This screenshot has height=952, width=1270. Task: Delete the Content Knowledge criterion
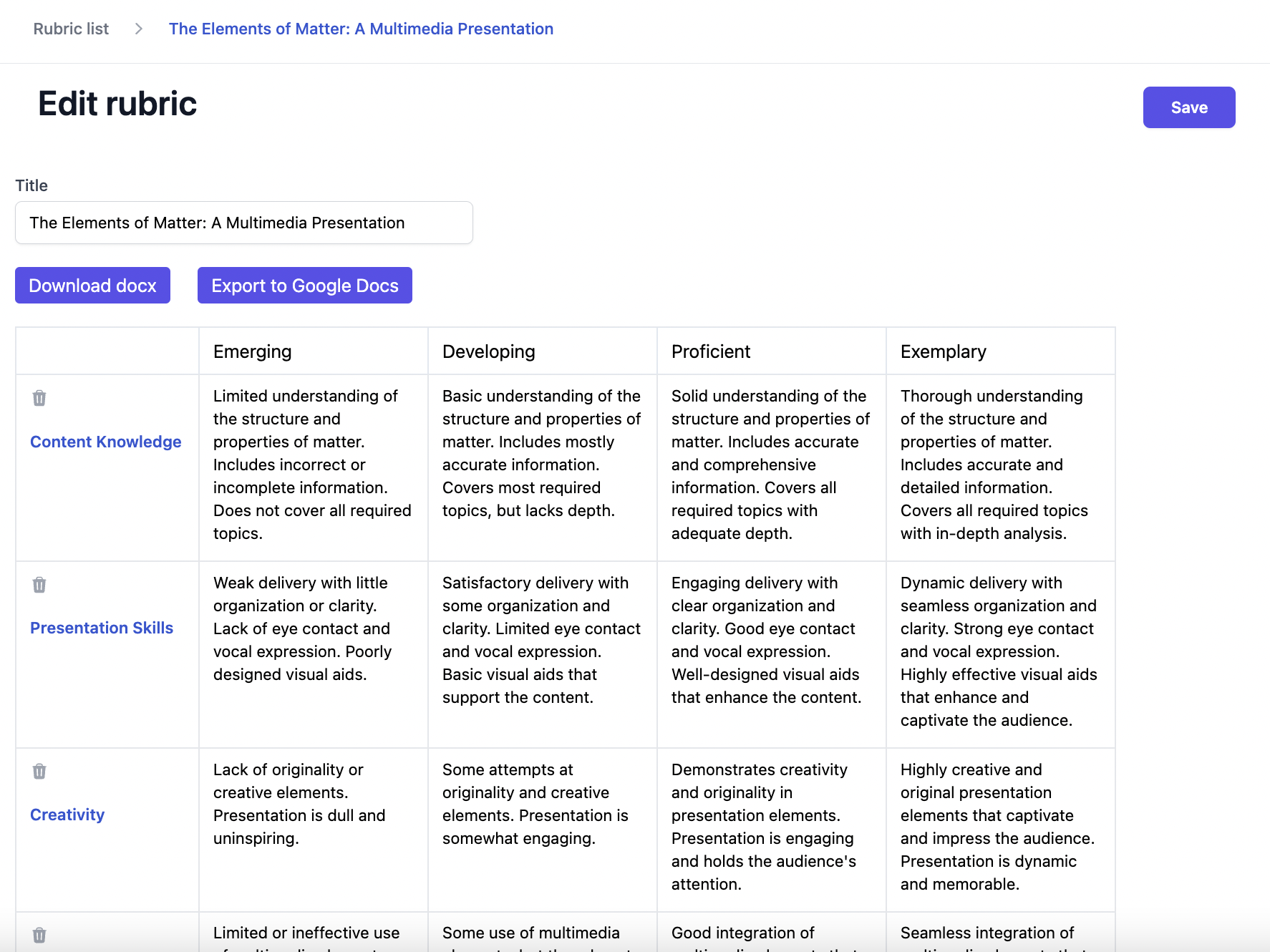pyautogui.click(x=39, y=399)
